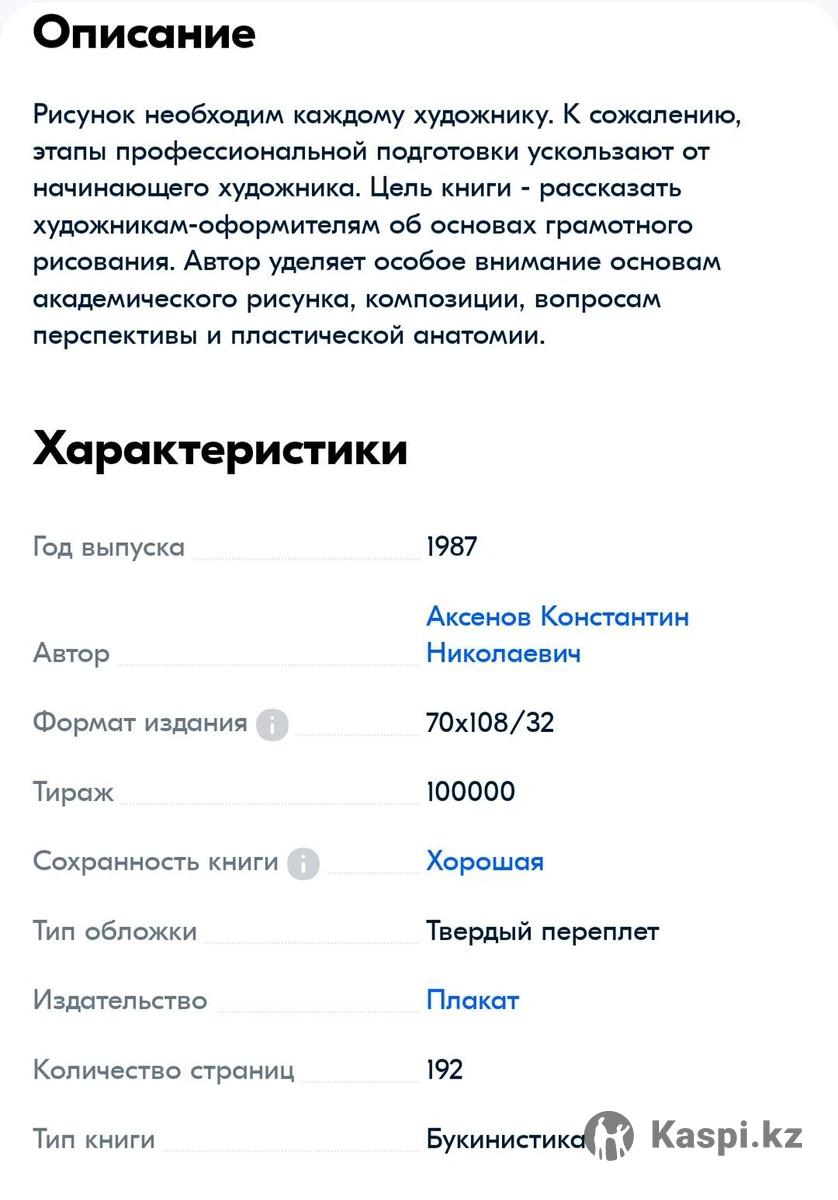Click the Тип обложки label
The image size is (838, 1200).
click(x=115, y=932)
